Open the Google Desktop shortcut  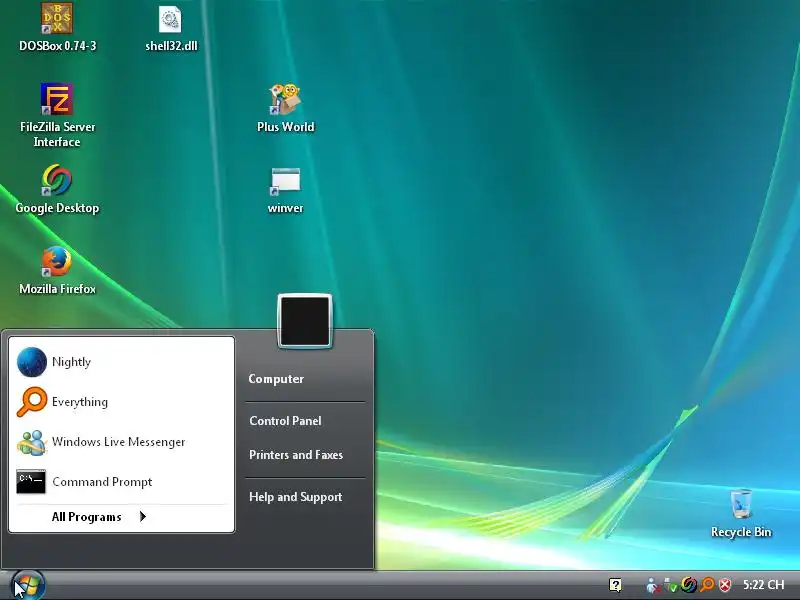tap(57, 189)
